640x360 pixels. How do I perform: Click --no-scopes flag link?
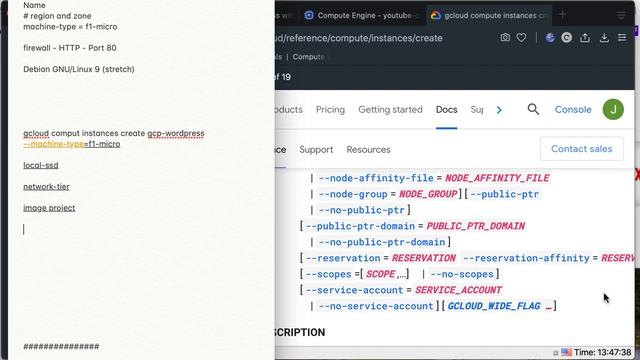pyautogui.click(x=462, y=274)
